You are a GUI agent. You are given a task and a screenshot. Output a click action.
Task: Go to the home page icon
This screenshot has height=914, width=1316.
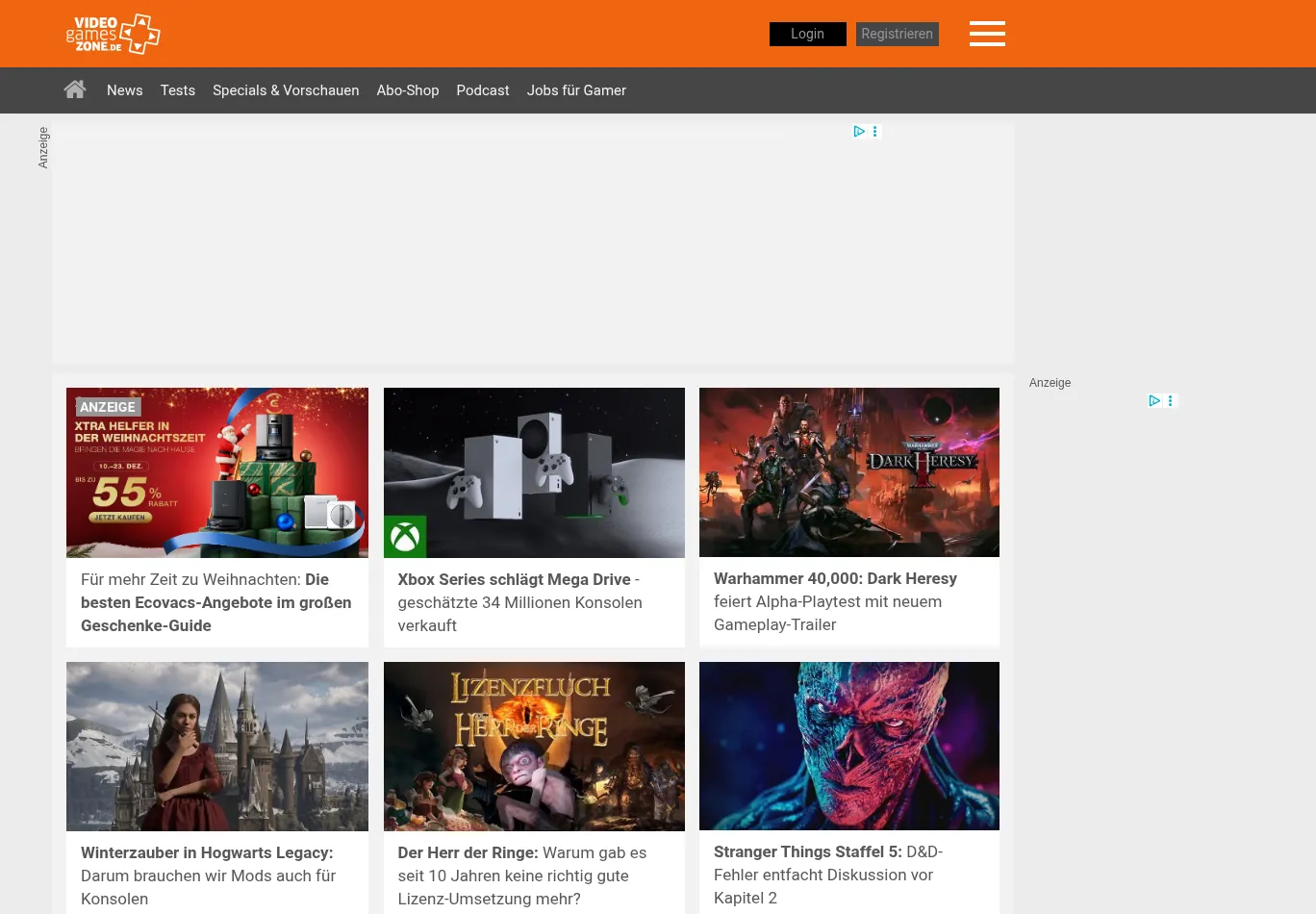coord(75,89)
